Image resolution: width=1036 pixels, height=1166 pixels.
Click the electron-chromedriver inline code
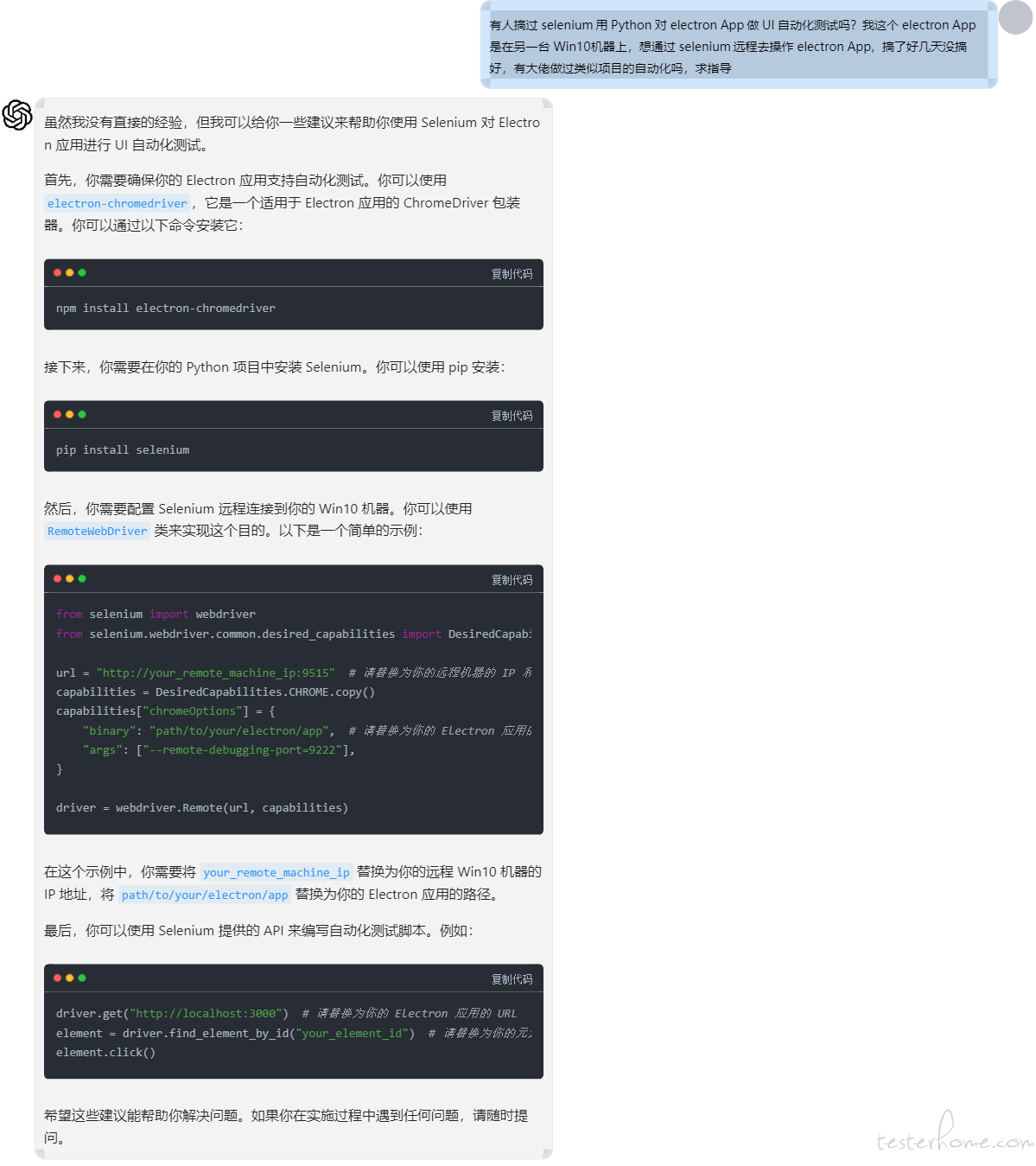[117, 204]
